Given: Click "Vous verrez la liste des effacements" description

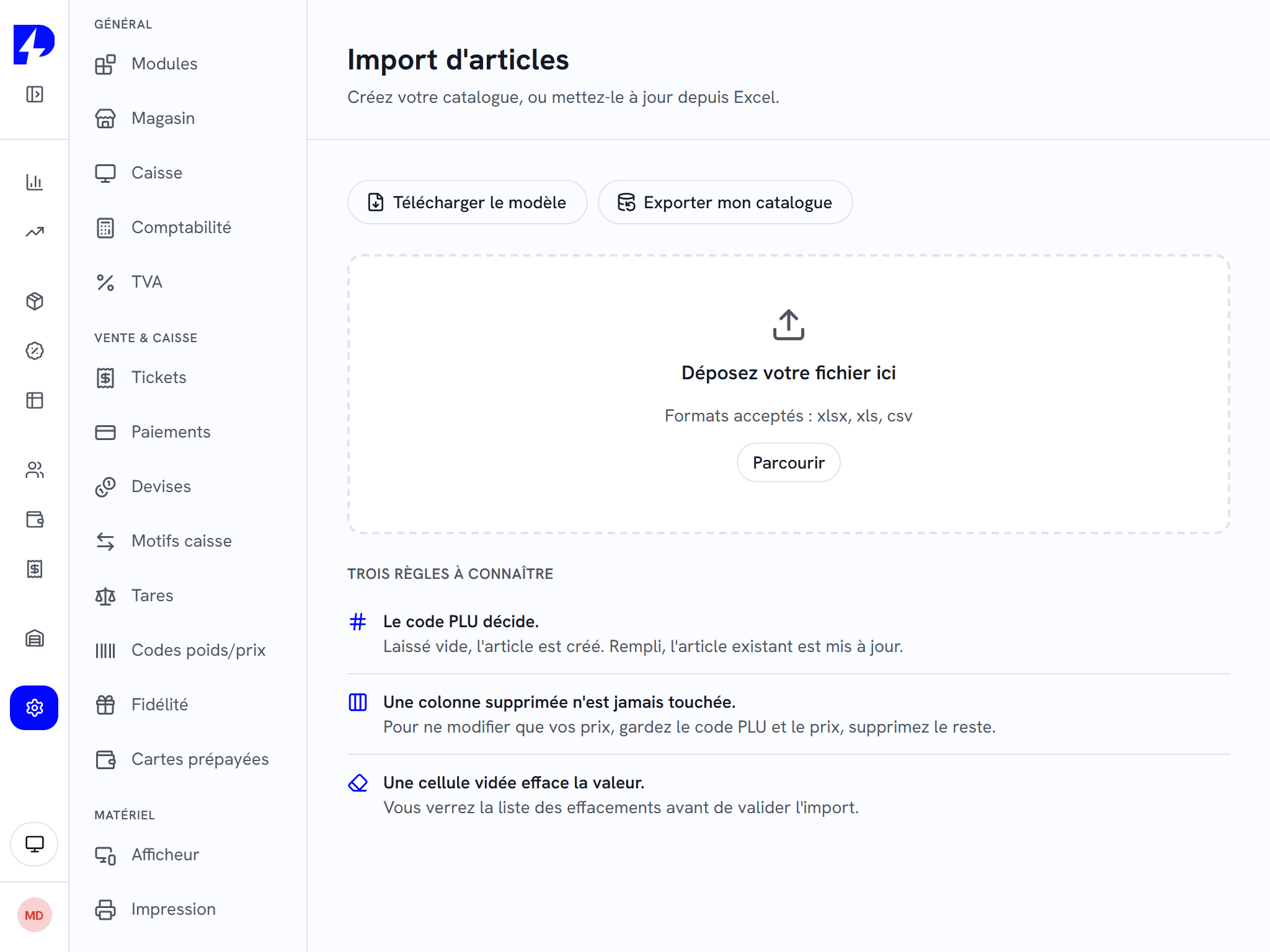Looking at the screenshot, I should tap(621, 808).
